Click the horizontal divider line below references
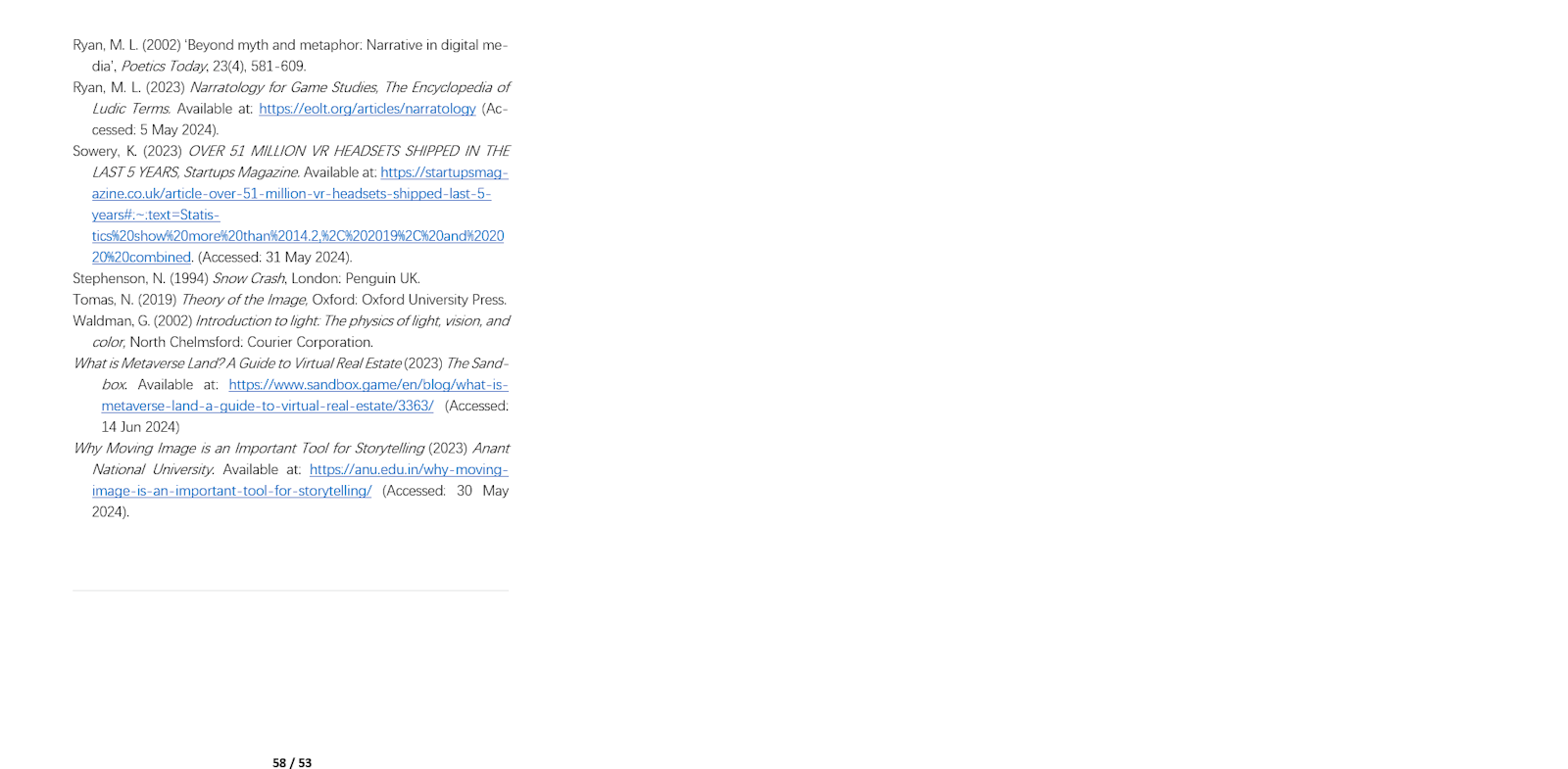 (291, 591)
